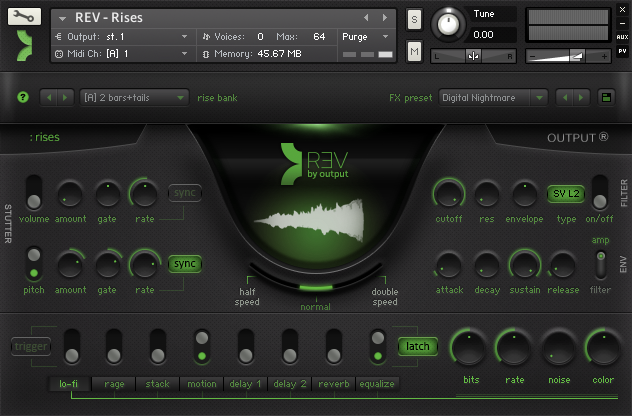The image size is (632, 416).
Task: Click the SV L2 filter type button
Action: [566, 193]
